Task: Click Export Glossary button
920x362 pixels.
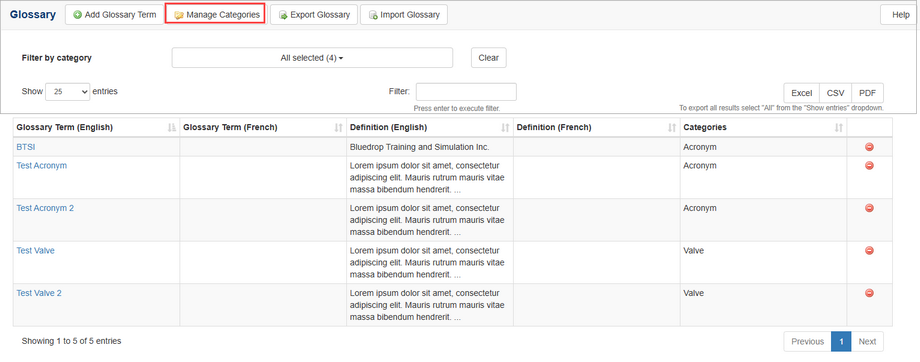Action: coord(314,15)
